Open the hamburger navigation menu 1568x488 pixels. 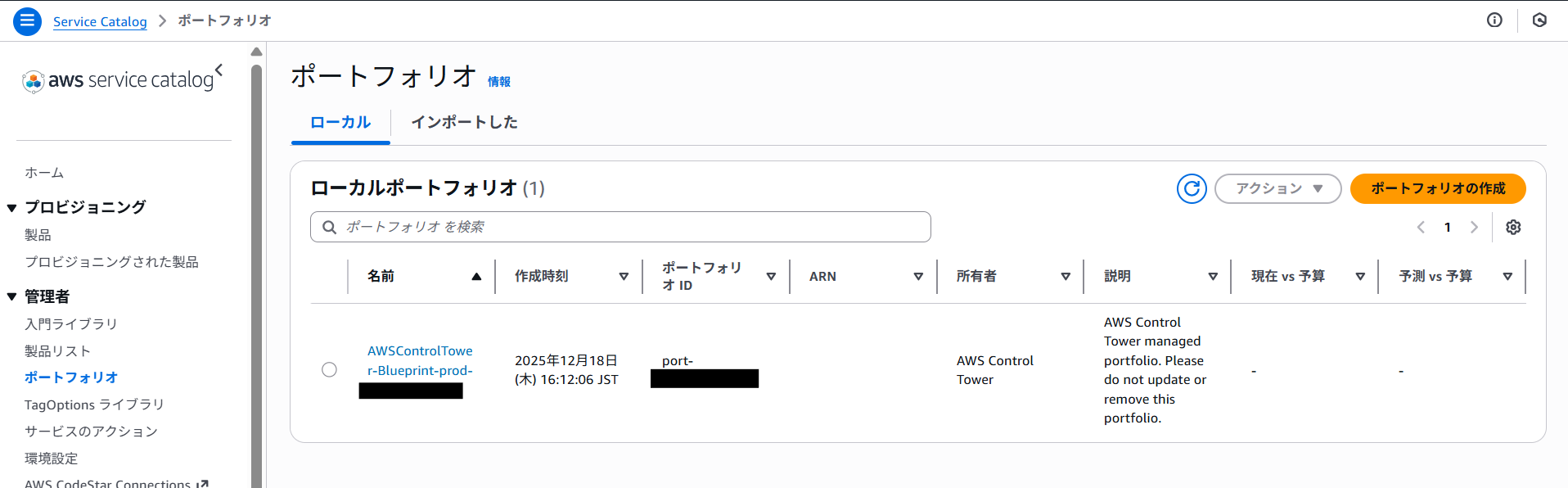point(27,21)
